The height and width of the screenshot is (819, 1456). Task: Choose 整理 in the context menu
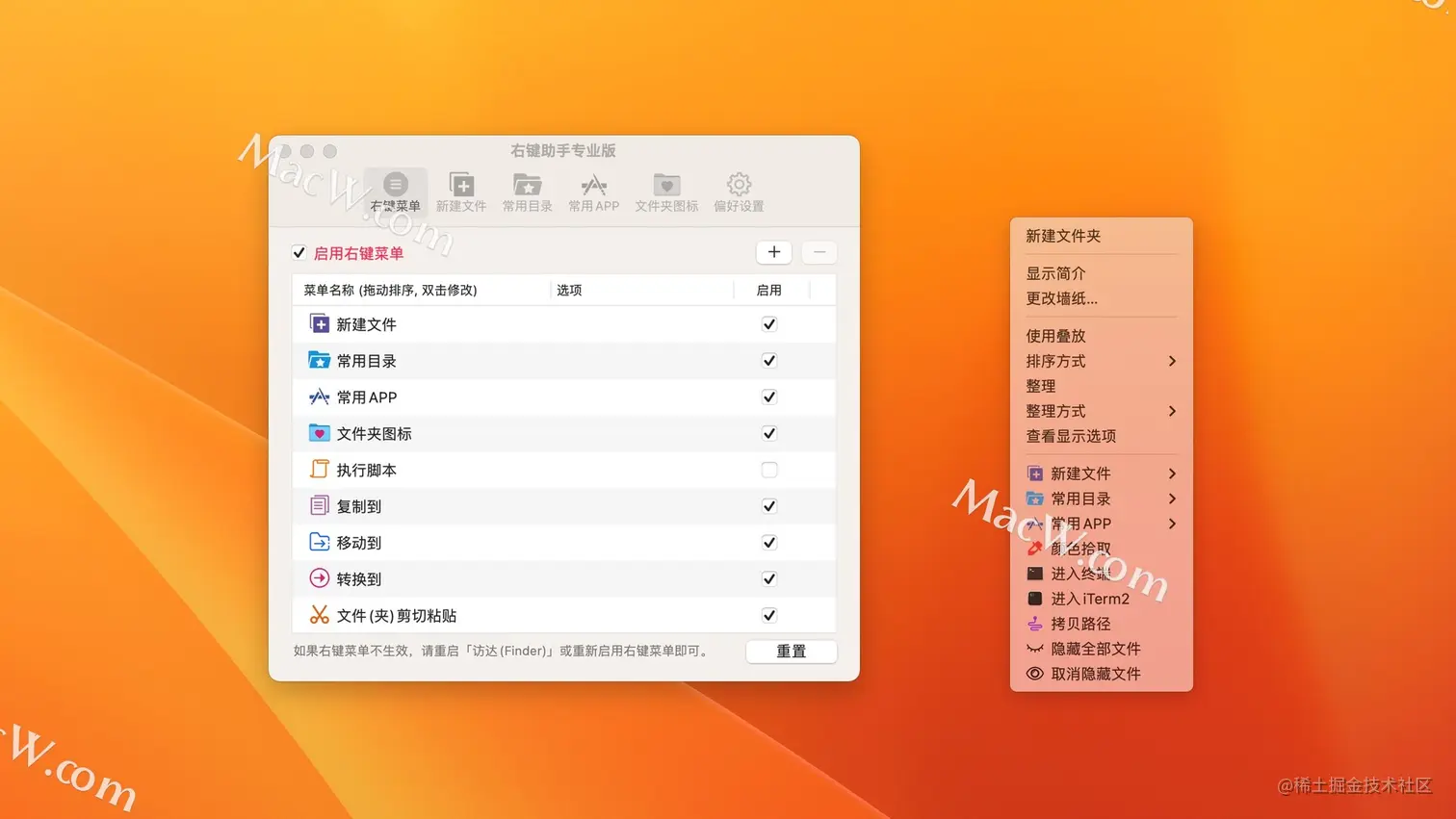[x=1041, y=386]
